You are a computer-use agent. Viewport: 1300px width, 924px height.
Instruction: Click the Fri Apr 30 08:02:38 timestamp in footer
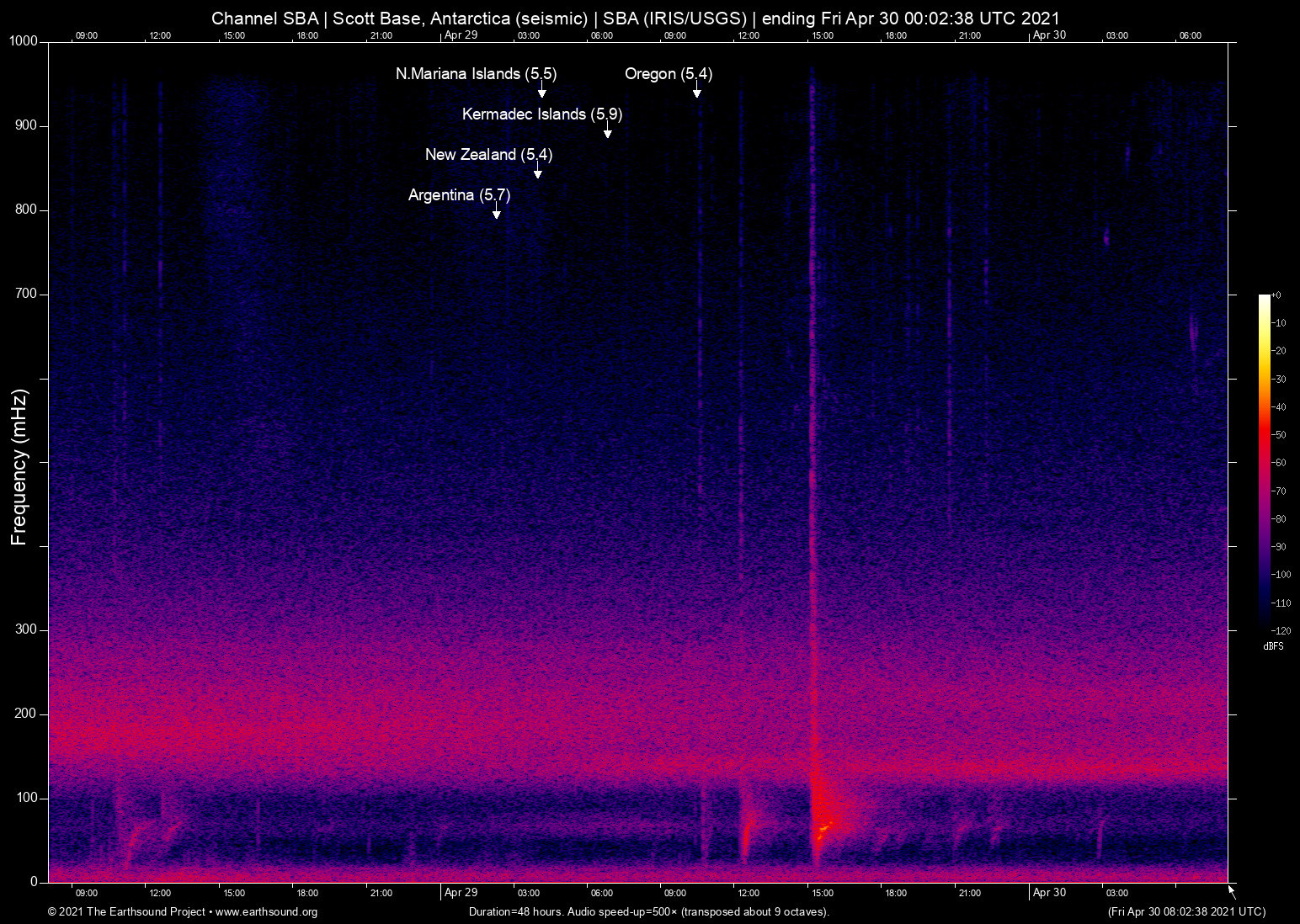point(1186,912)
